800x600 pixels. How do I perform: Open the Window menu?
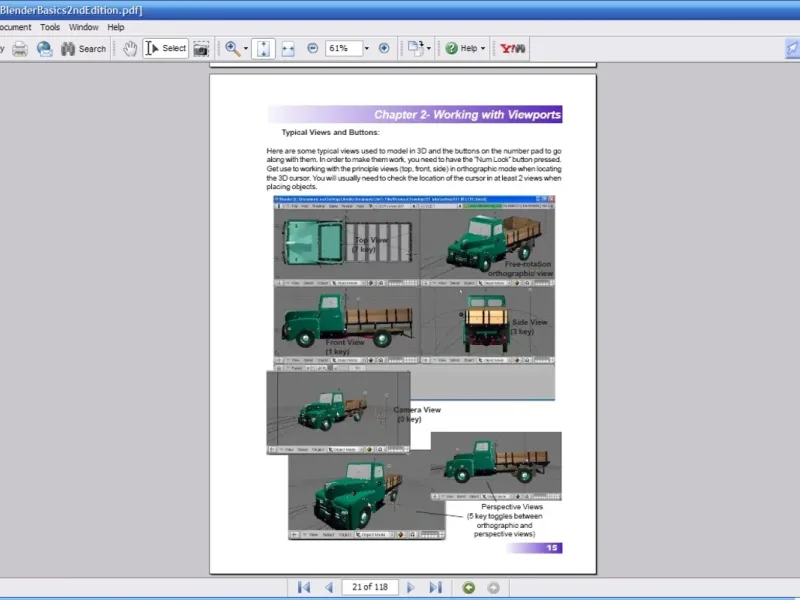click(x=84, y=27)
